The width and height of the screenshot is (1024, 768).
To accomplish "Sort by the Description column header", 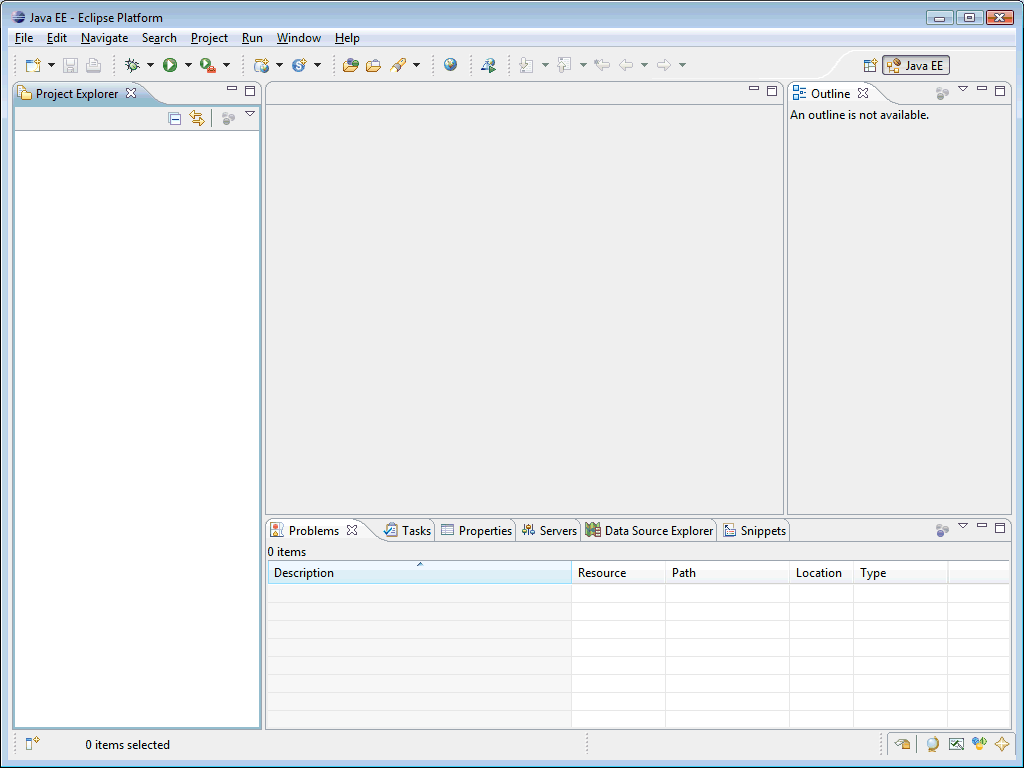I will click(419, 573).
